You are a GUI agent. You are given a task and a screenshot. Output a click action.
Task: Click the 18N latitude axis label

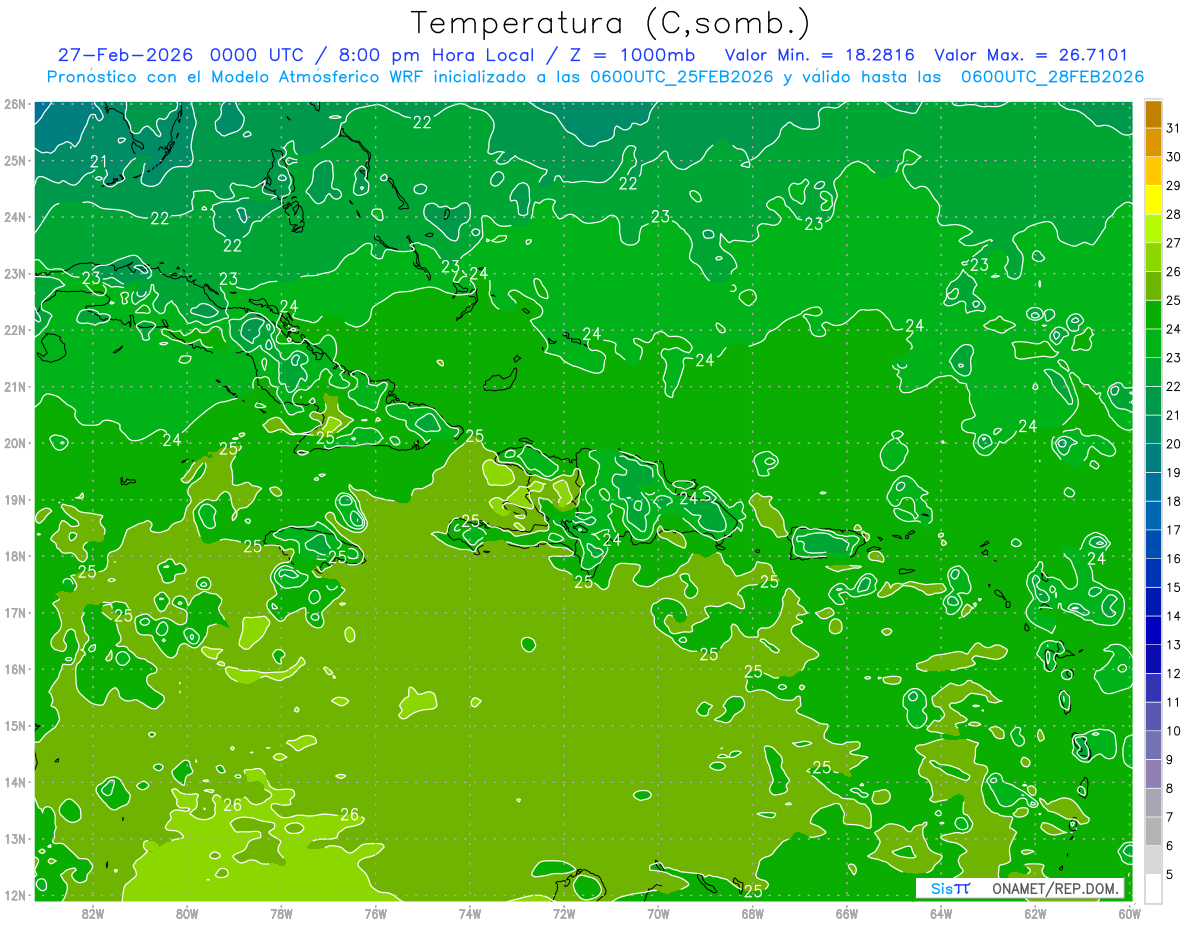pyautogui.click(x=14, y=556)
